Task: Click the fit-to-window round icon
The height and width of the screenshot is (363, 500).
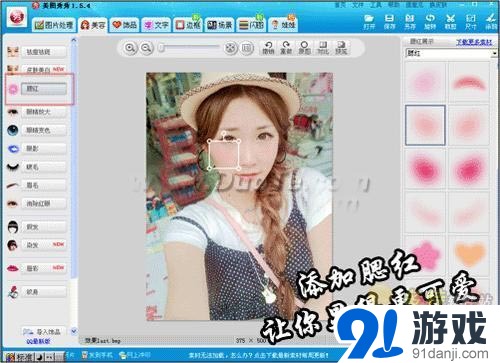Action: tap(230, 48)
